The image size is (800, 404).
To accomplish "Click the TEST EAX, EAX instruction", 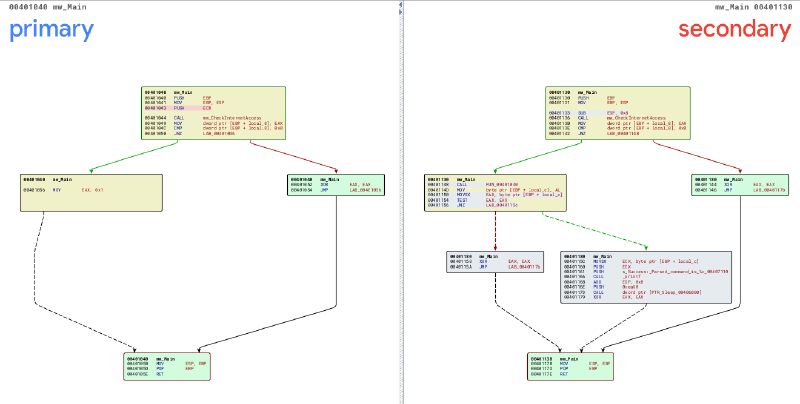I will point(470,200).
